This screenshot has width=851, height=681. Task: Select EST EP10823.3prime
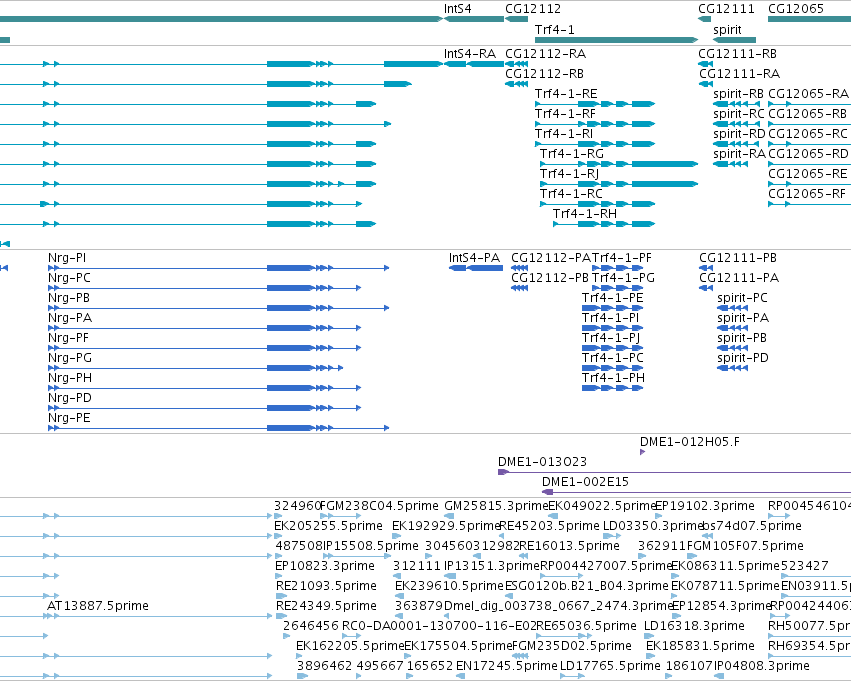pyautogui.click(x=325, y=566)
